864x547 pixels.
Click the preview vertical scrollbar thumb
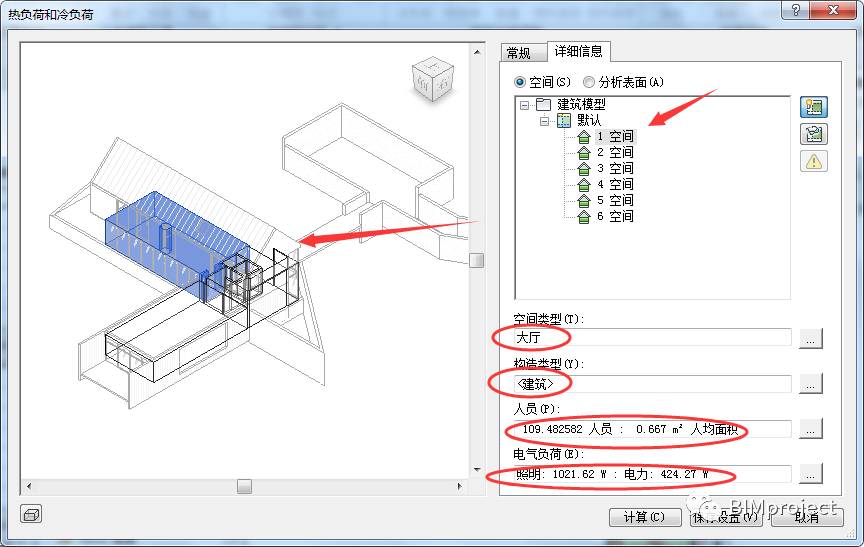tap(477, 260)
